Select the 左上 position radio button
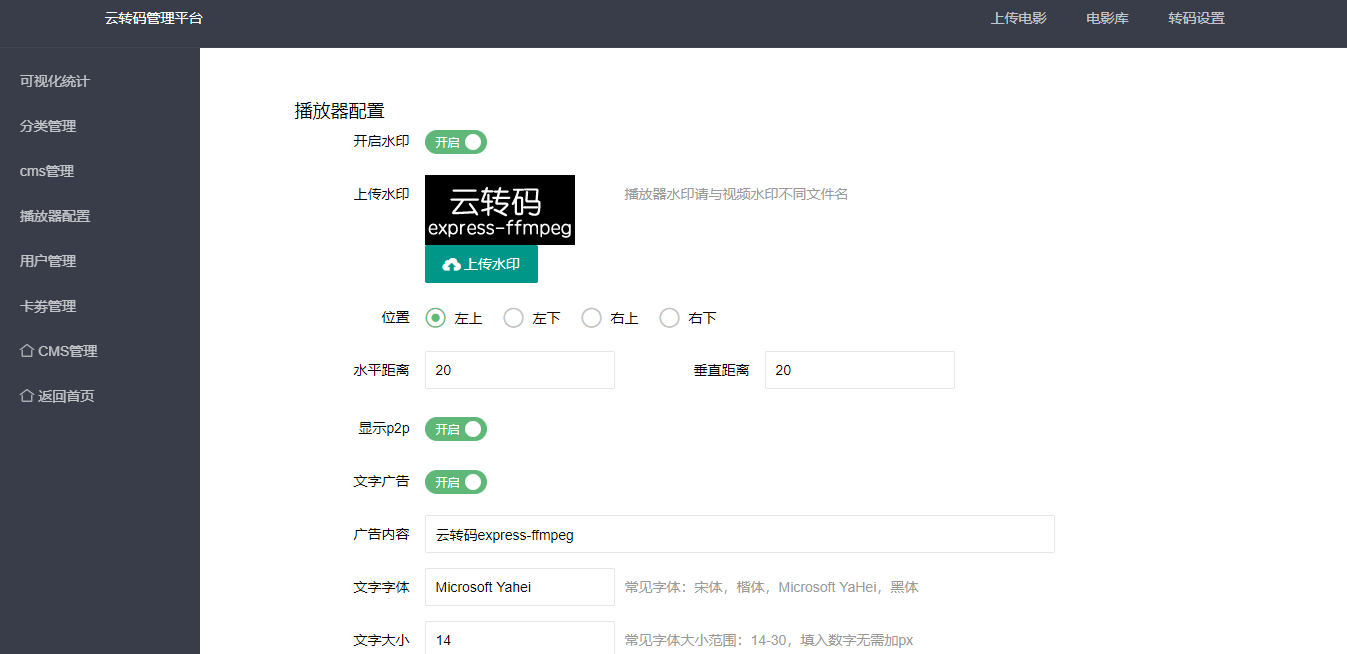This screenshot has width=1347, height=654. point(435,318)
